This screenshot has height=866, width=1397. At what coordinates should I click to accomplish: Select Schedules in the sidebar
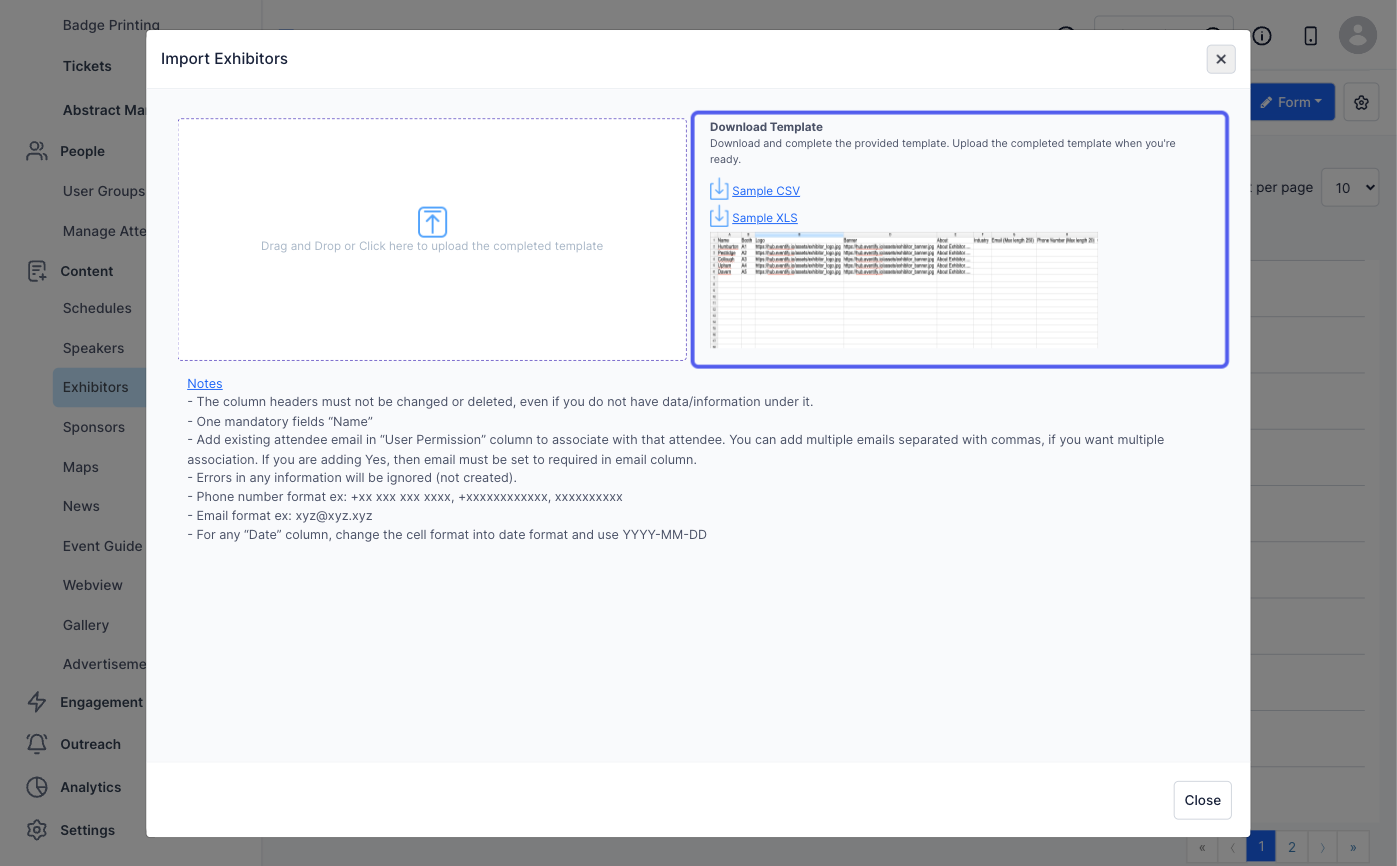pos(97,308)
